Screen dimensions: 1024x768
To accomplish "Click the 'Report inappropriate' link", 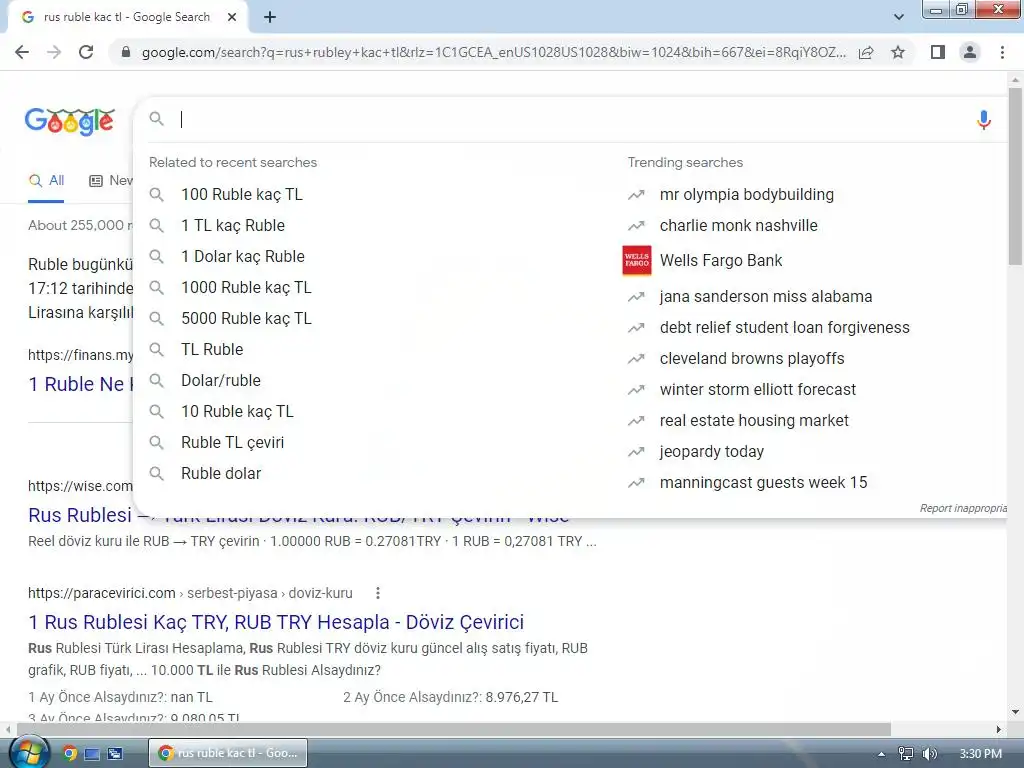I will pos(963,508).
